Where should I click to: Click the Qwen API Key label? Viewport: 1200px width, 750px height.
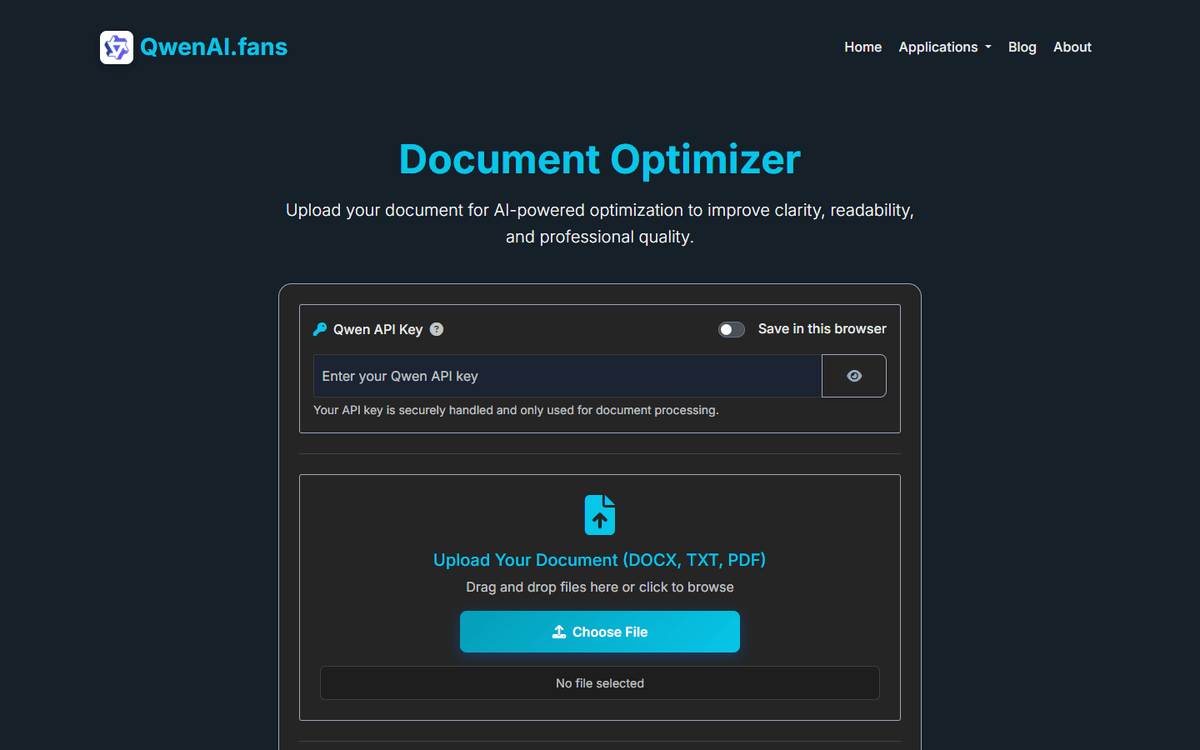tap(378, 329)
